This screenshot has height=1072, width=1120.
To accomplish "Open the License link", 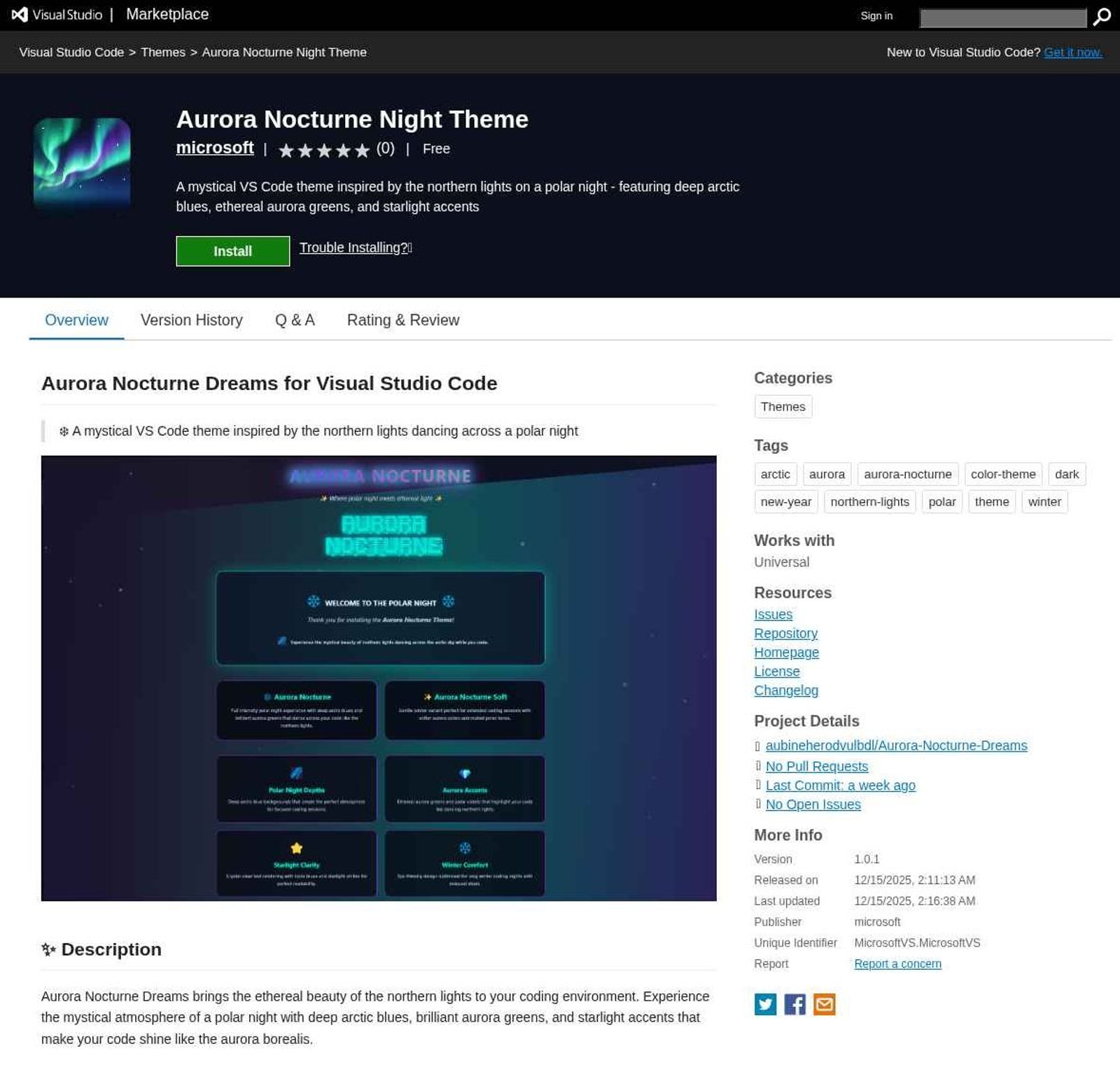I will pos(776,671).
